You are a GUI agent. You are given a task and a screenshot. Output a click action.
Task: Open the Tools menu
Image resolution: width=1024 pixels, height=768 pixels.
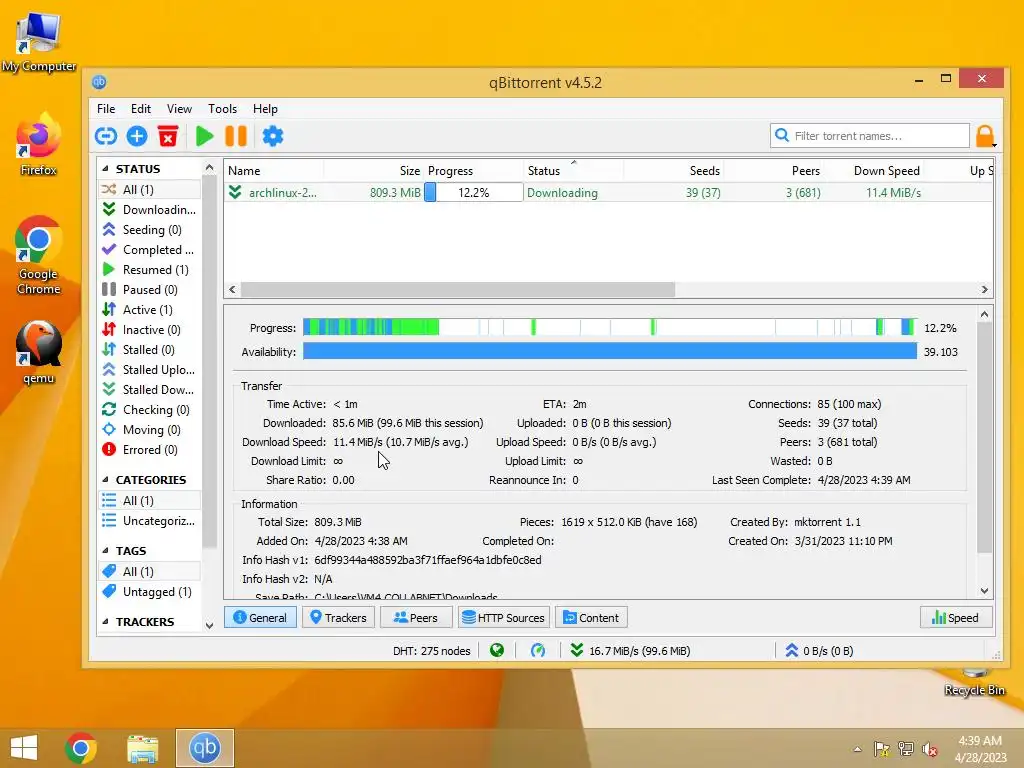(x=222, y=109)
